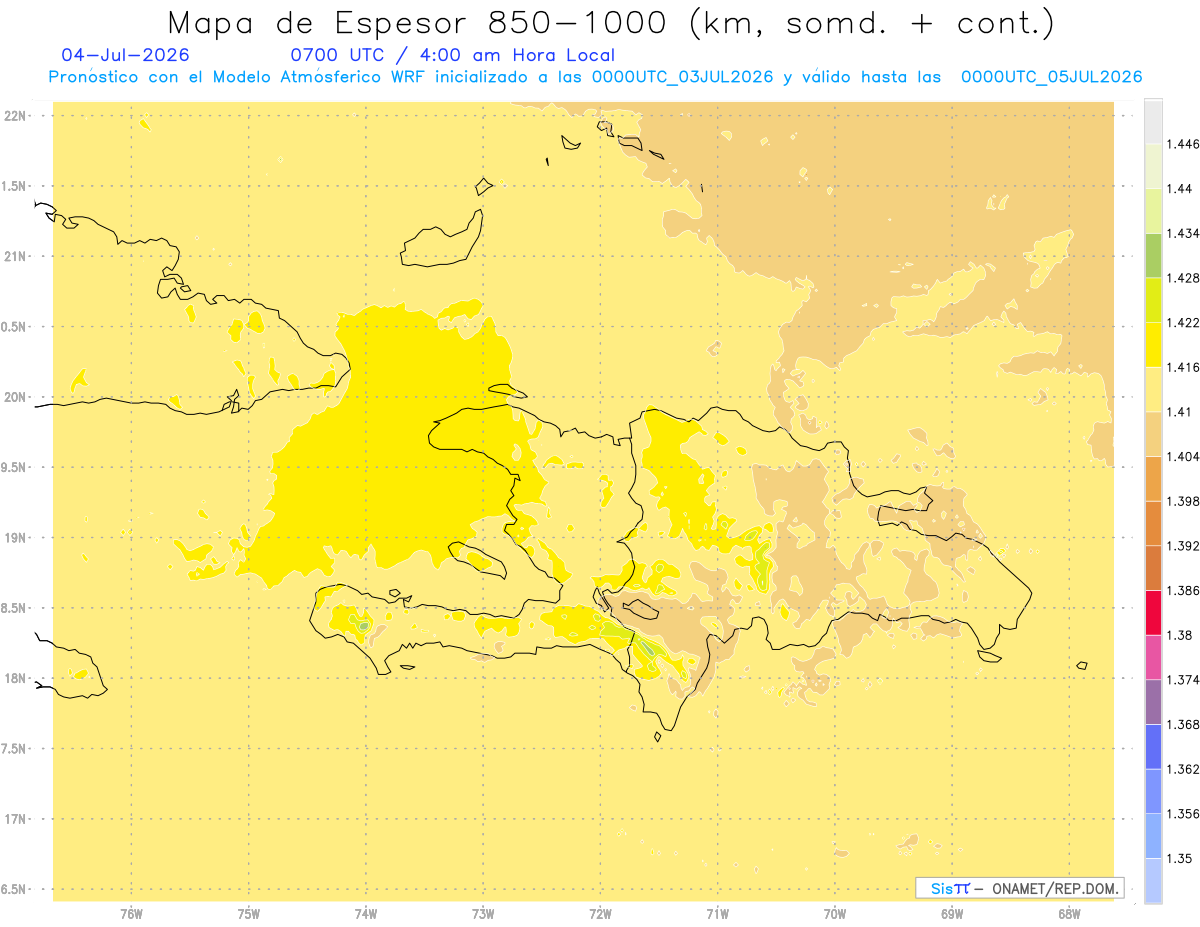Select the pale blue segment below 1.35
The width and height of the screenshot is (1200, 927).
tap(1153, 880)
